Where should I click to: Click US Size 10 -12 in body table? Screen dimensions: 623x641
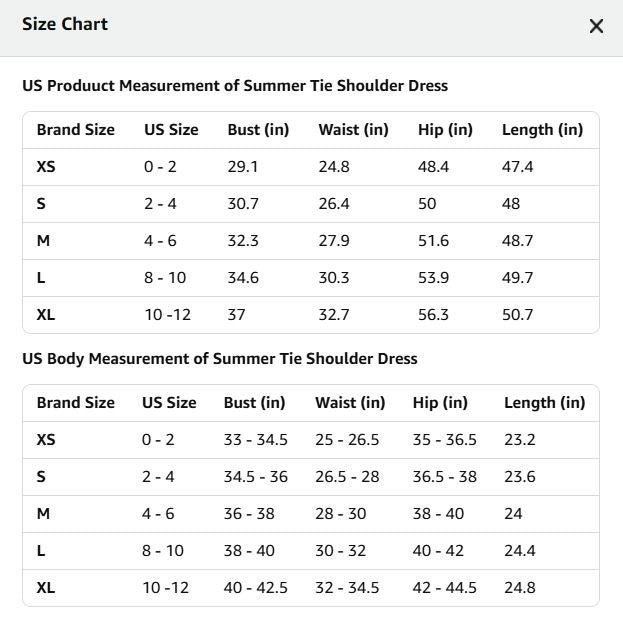click(166, 588)
